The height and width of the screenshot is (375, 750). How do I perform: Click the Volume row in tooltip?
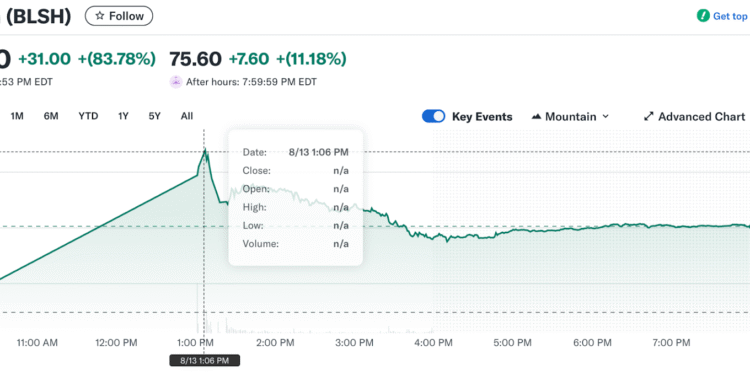click(x=296, y=244)
